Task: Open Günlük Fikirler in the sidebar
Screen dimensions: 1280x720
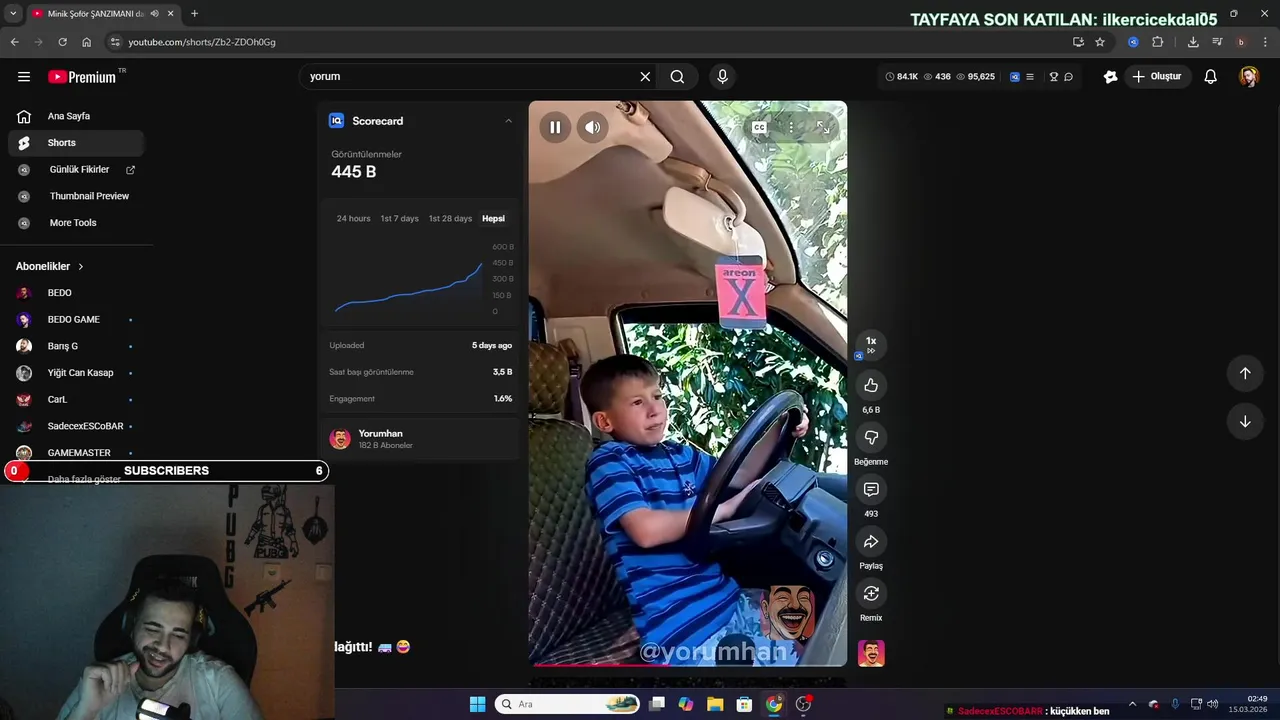Action: click(76, 170)
